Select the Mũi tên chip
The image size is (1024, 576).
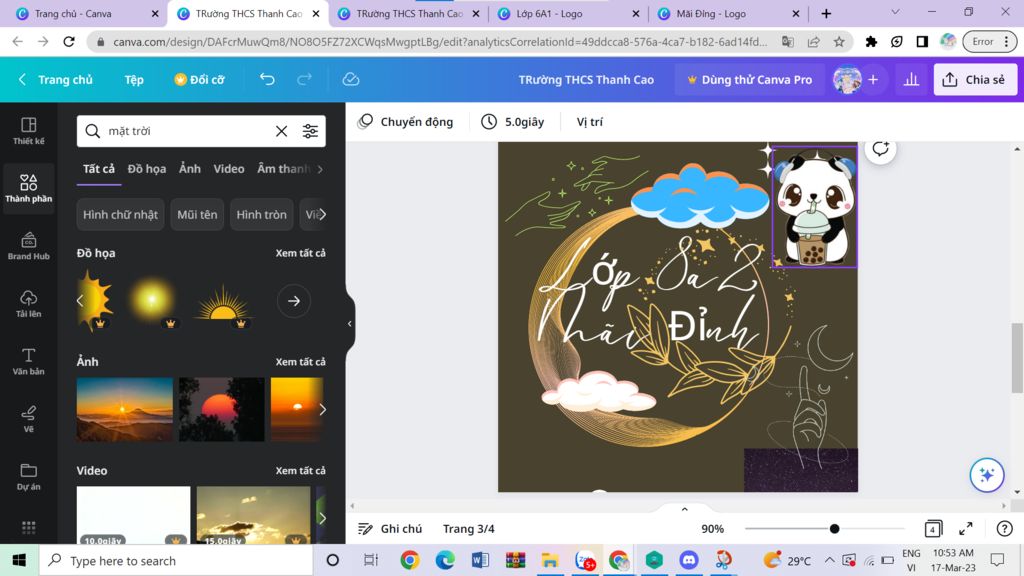click(197, 214)
